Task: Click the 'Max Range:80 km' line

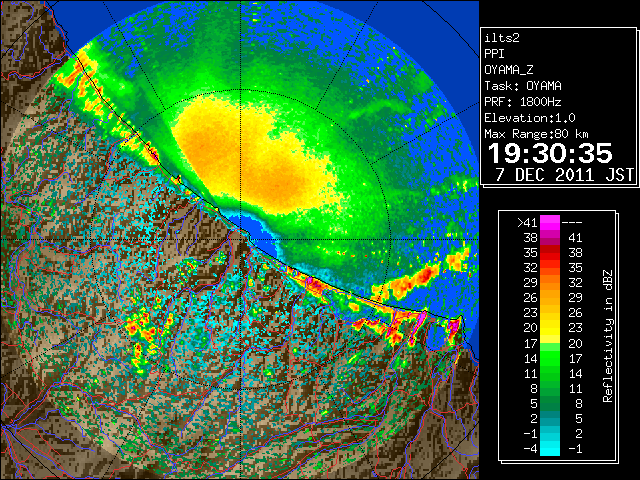Action: (536, 134)
